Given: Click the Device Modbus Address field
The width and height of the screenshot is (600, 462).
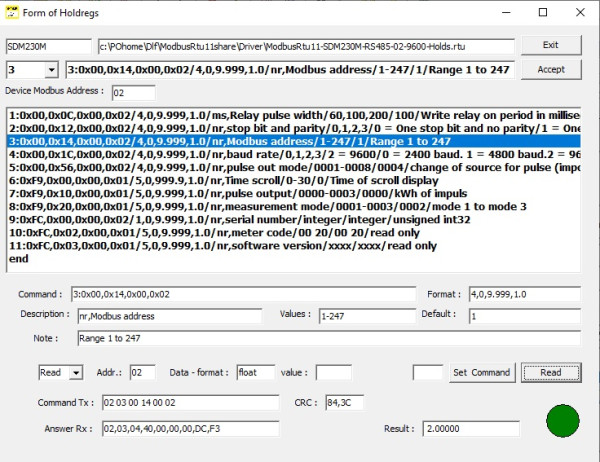Looking at the screenshot, I should 134,93.
